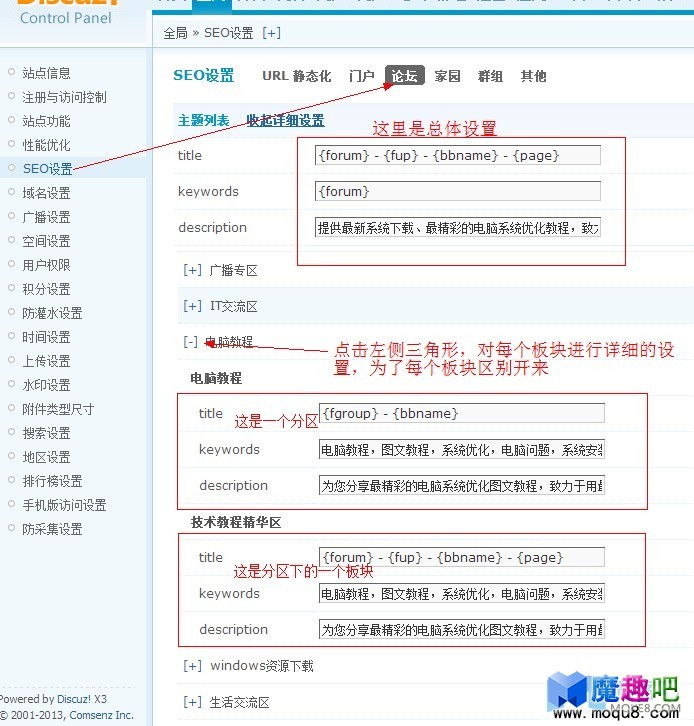Click the 电脑教程 title field {fgroup} - {bbname}
Image resolution: width=694 pixels, height=726 pixels.
click(462, 413)
